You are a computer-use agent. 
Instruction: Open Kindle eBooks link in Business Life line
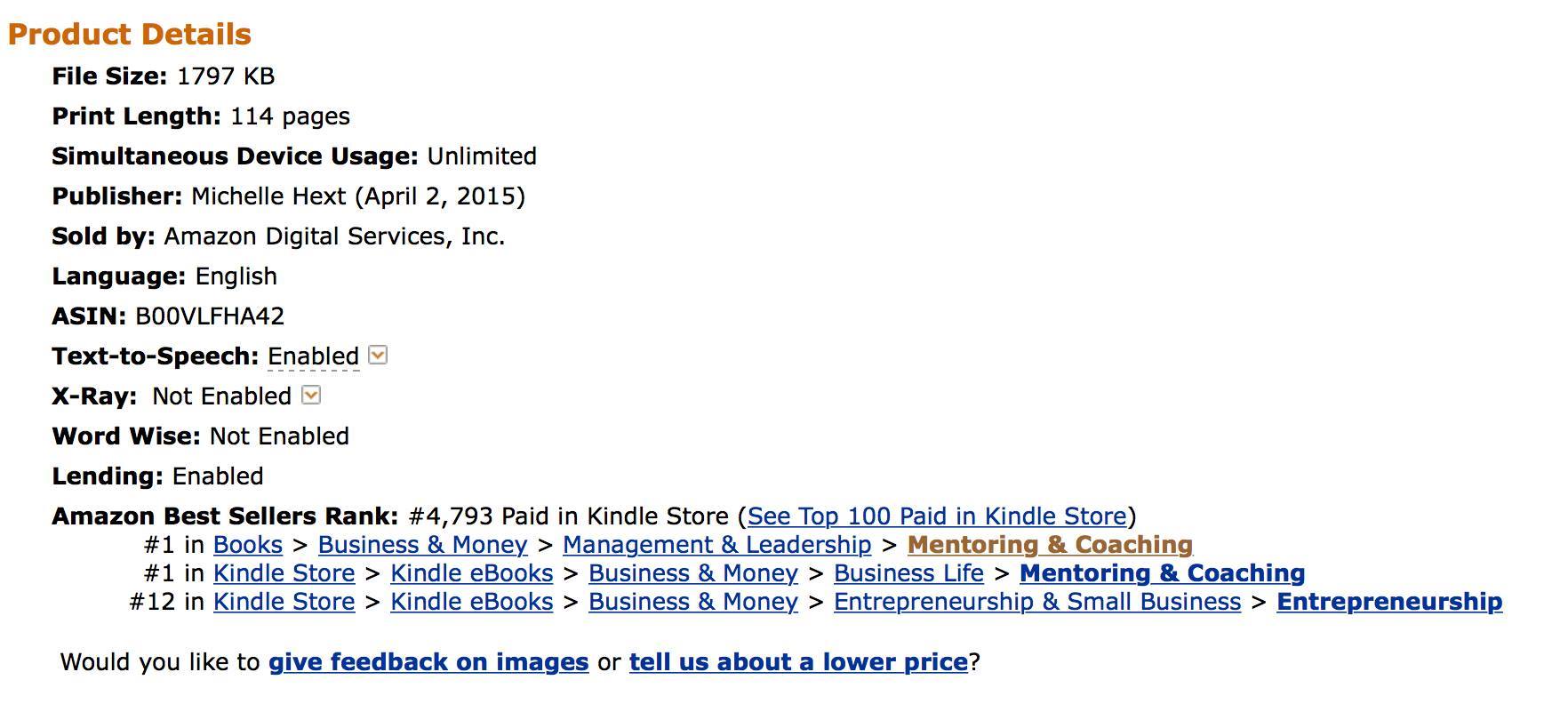pyautogui.click(x=471, y=573)
